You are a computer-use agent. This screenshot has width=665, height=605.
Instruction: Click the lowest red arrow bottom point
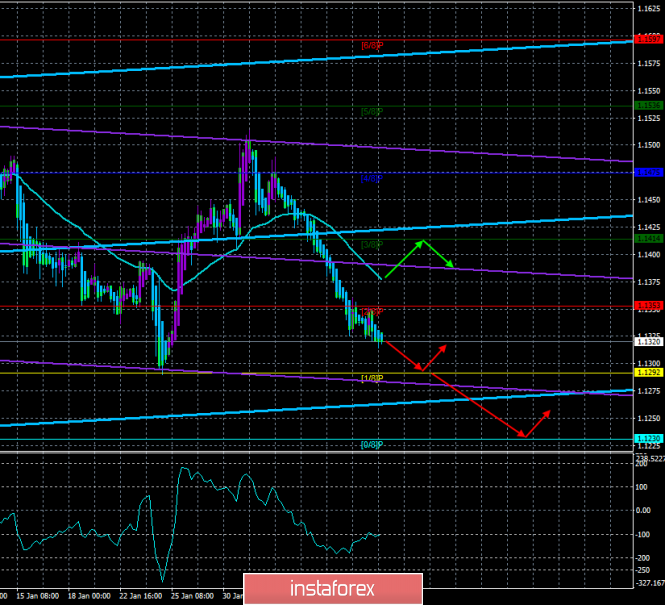(523, 436)
